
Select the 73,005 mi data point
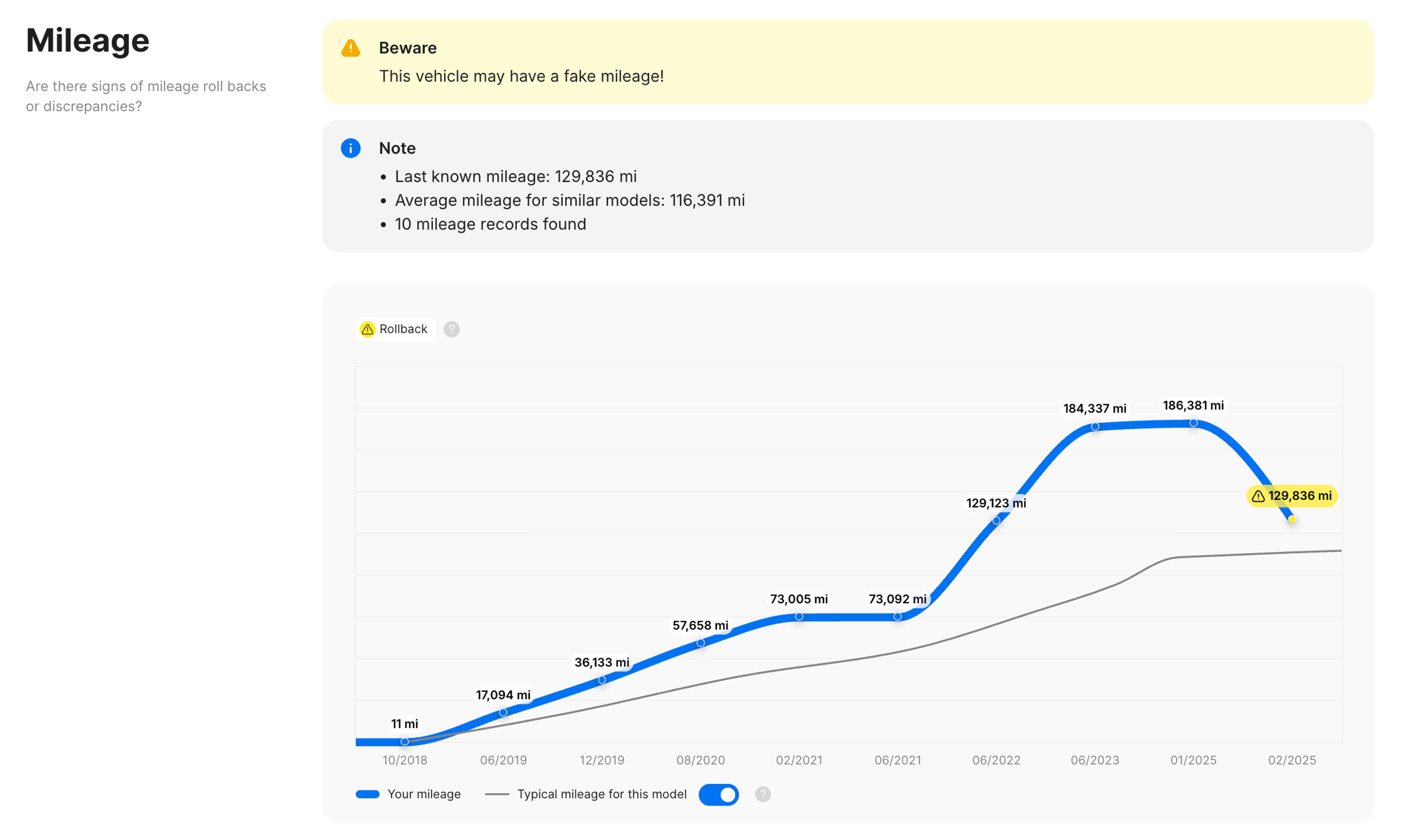(x=799, y=616)
